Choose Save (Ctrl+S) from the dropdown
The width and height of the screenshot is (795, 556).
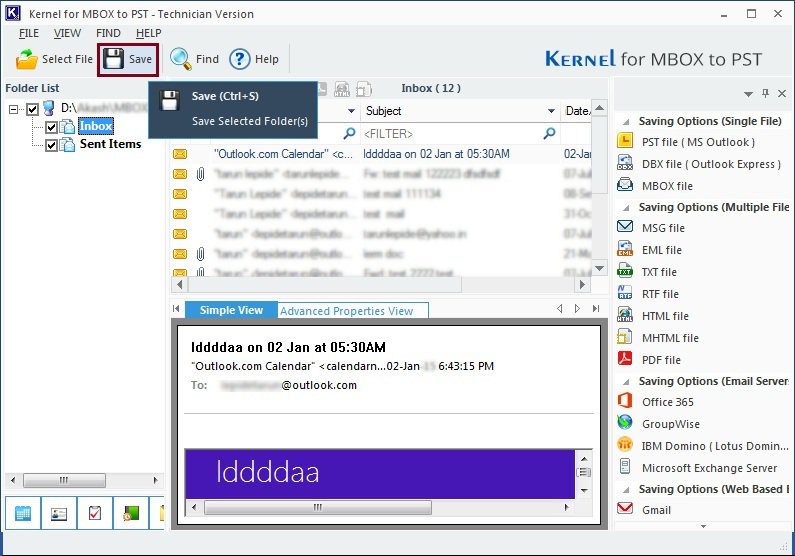(x=225, y=96)
